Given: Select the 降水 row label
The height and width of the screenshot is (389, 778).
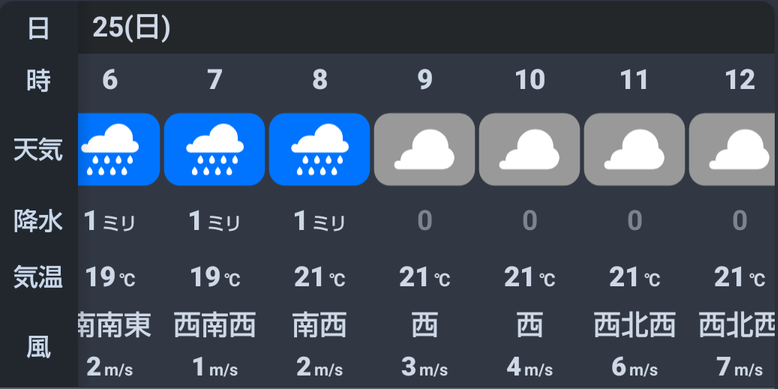Looking at the screenshot, I should point(38,221).
